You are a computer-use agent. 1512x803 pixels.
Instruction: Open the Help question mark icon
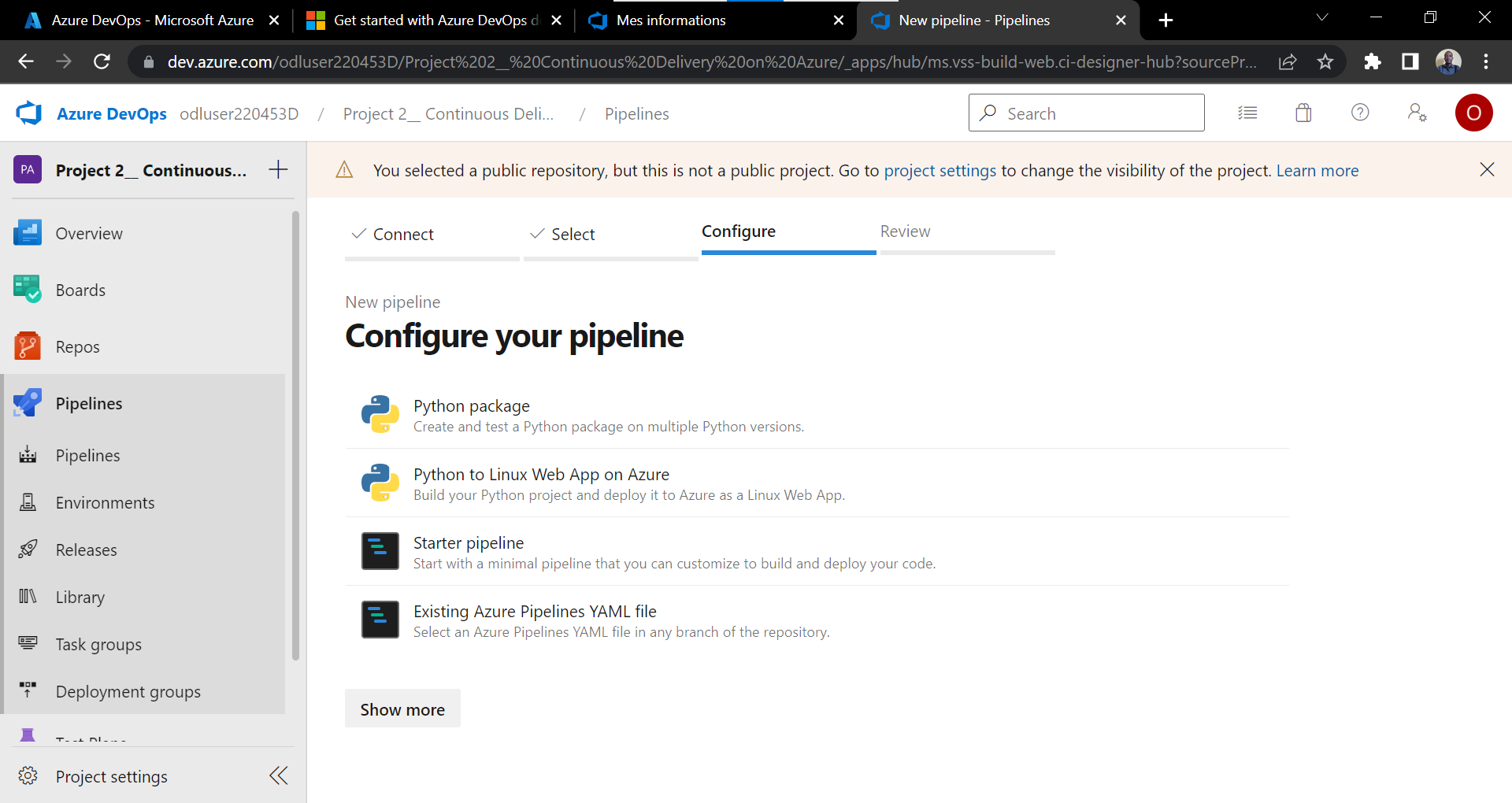(x=1361, y=113)
